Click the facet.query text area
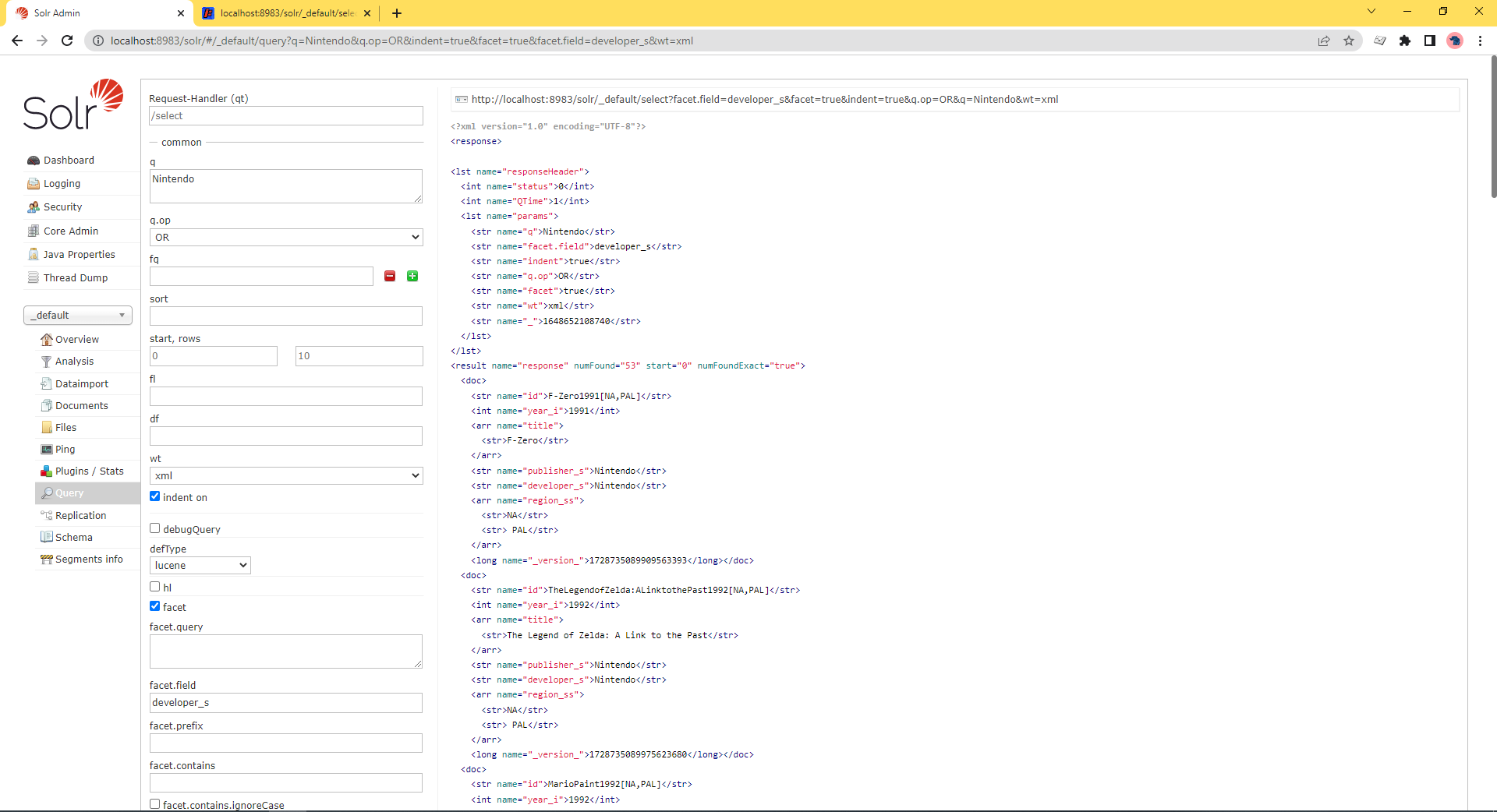Image resolution: width=1497 pixels, height=812 pixels. pos(286,651)
